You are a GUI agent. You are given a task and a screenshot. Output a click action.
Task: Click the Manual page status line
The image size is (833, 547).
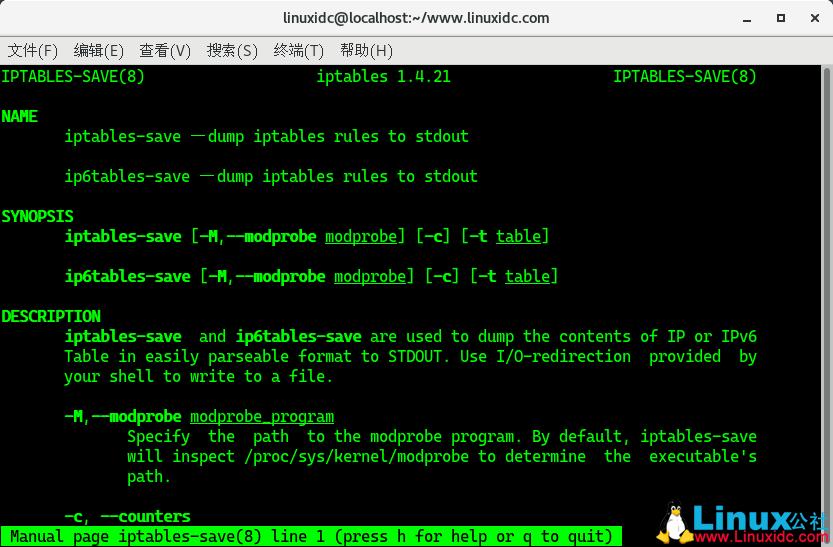(311, 536)
